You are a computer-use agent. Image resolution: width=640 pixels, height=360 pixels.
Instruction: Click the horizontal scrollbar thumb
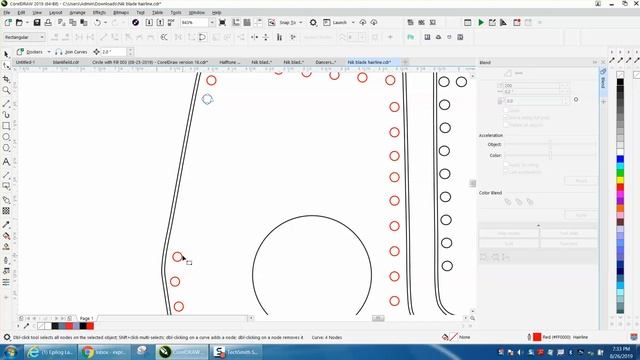[378, 318]
